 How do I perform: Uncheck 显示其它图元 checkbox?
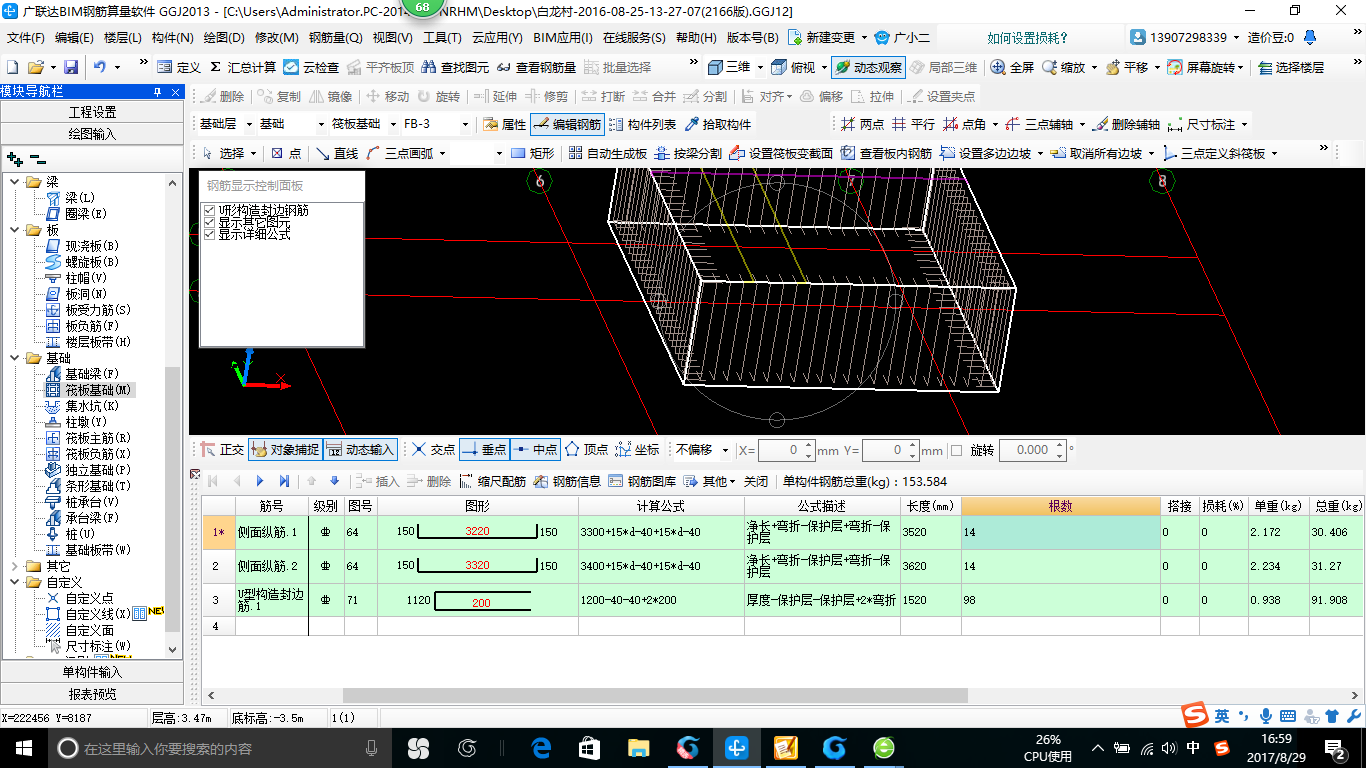tap(209, 223)
